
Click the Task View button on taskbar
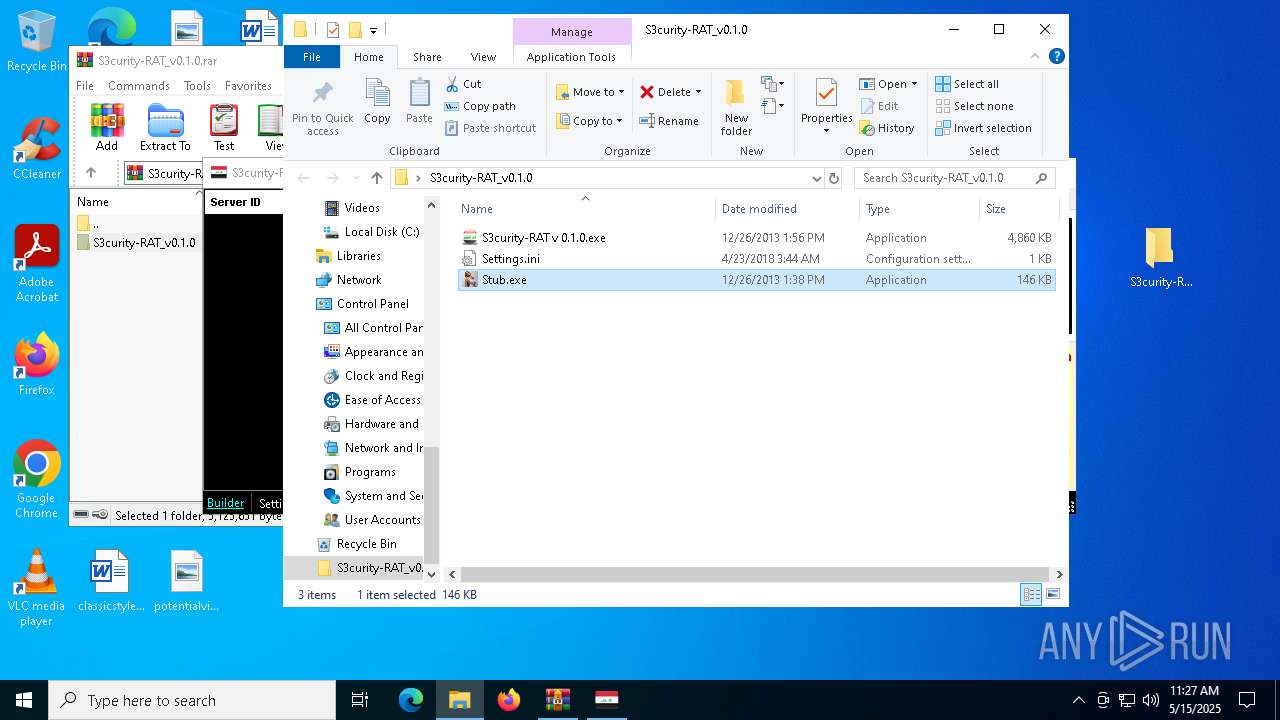[360, 700]
